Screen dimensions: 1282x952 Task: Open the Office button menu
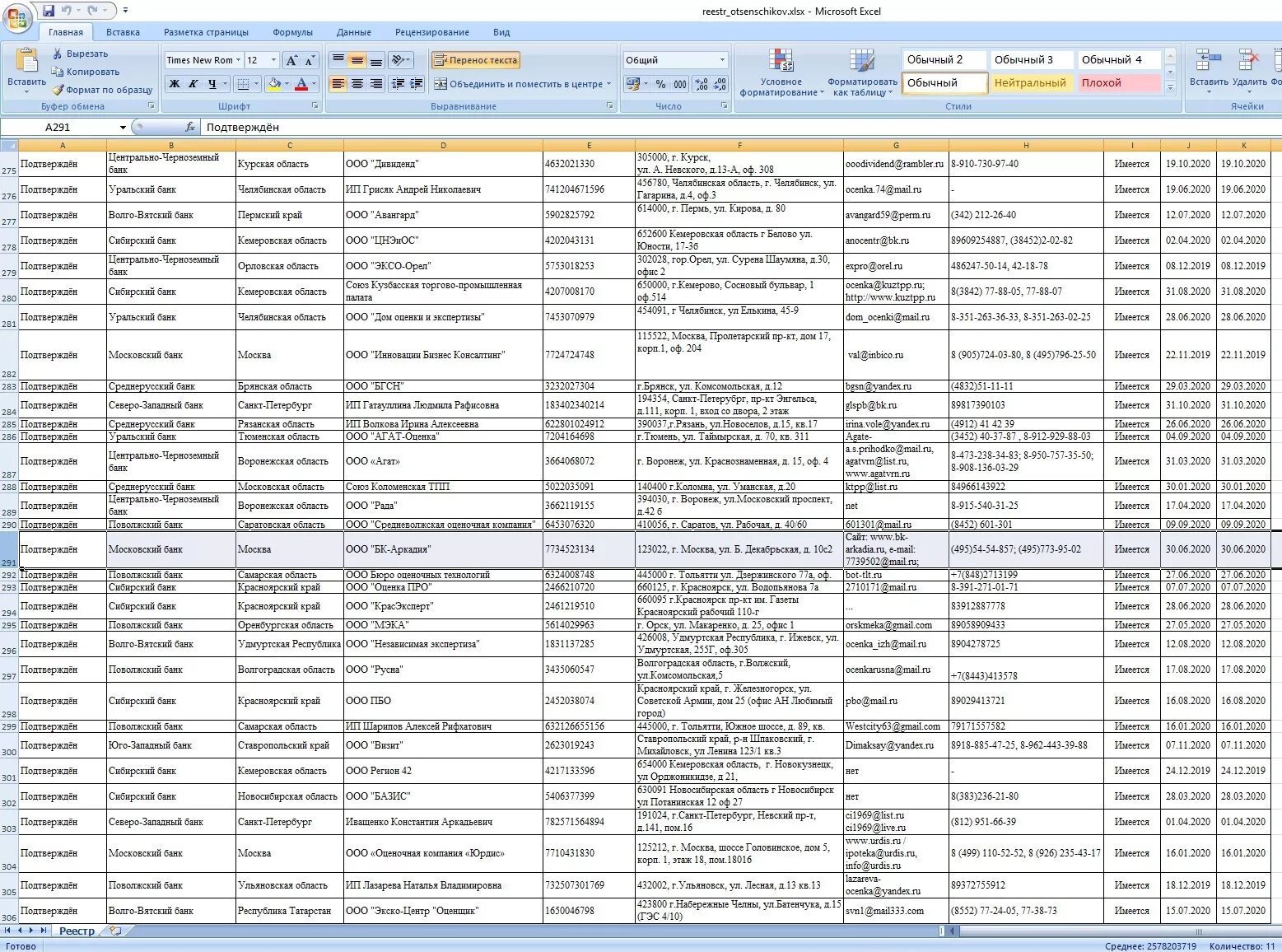(x=16, y=18)
